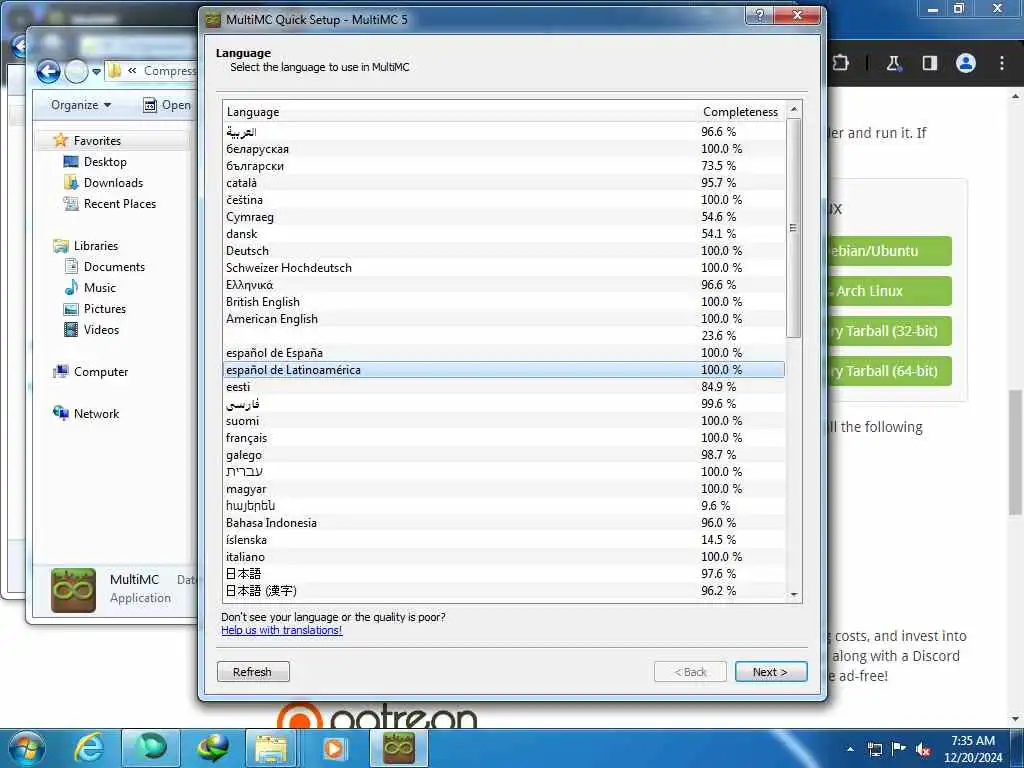Viewport: 1024px width, 768px height.
Task: Click the Tarball (32-bit) download button
Action: point(889,331)
